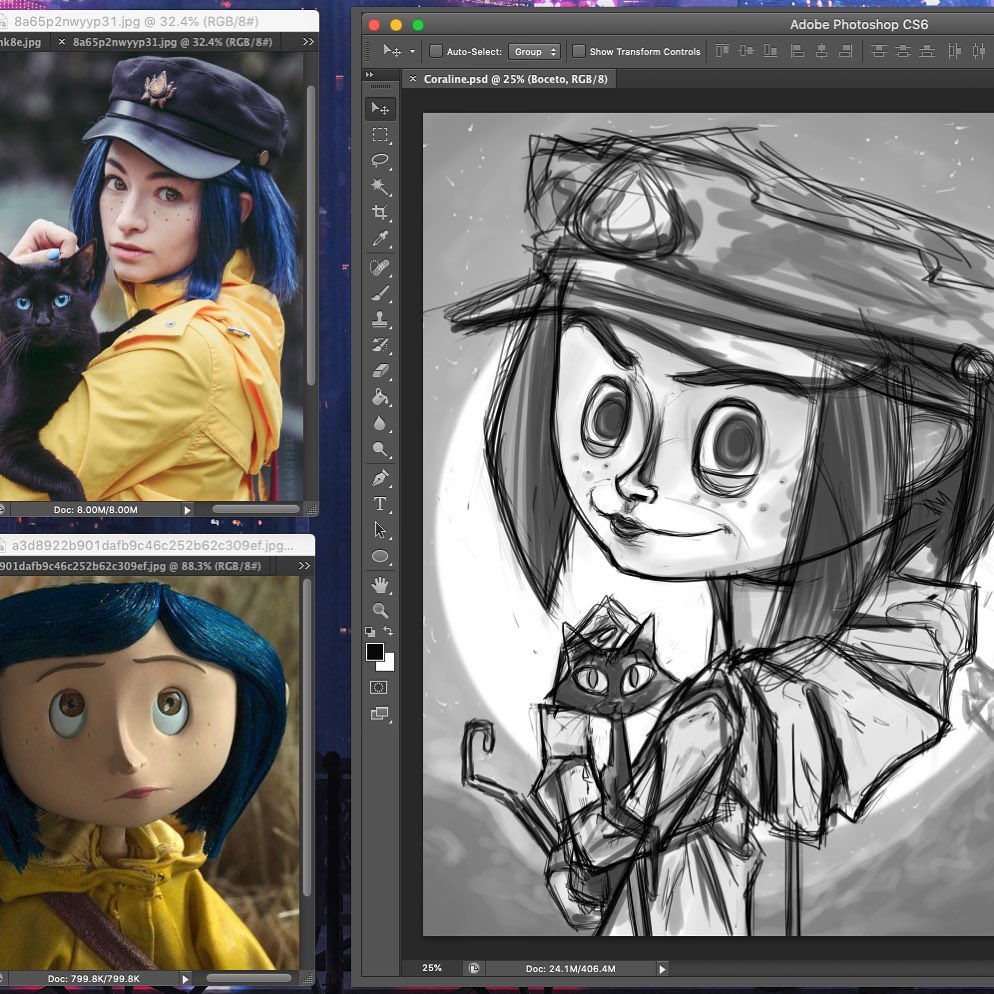This screenshot has width=994, height=994.
Task: Select the Hand tool
Action: (x=380, y=584)
